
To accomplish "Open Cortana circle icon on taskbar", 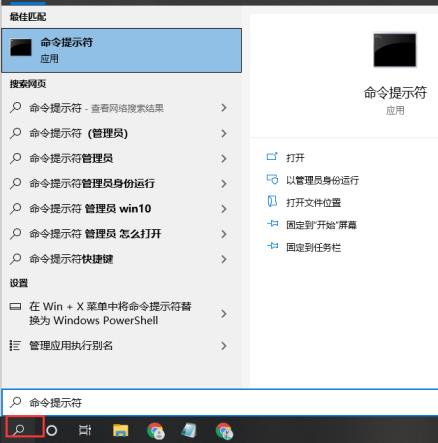I will click(52, 430).
